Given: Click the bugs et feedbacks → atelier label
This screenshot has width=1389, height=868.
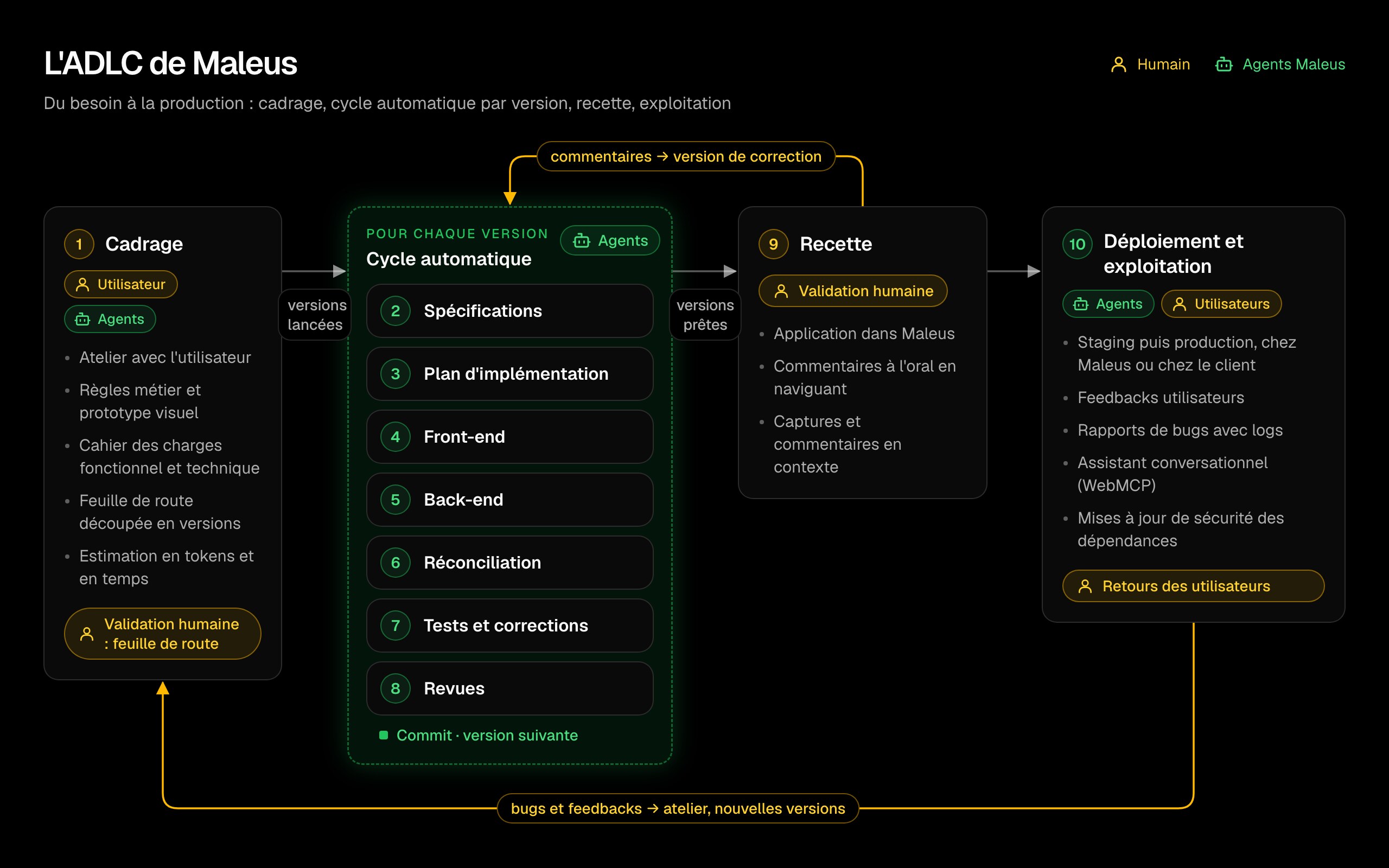Looking at the screenshot, I should point(678,808).
